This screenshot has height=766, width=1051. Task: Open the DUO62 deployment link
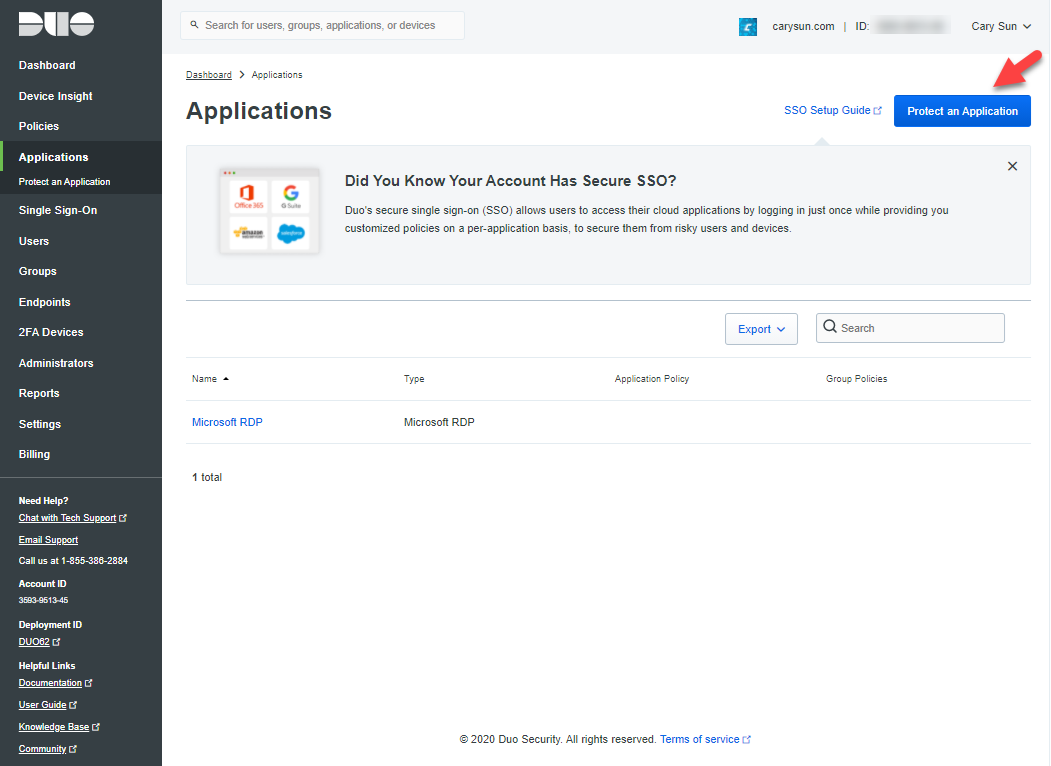tap(39, 642)
